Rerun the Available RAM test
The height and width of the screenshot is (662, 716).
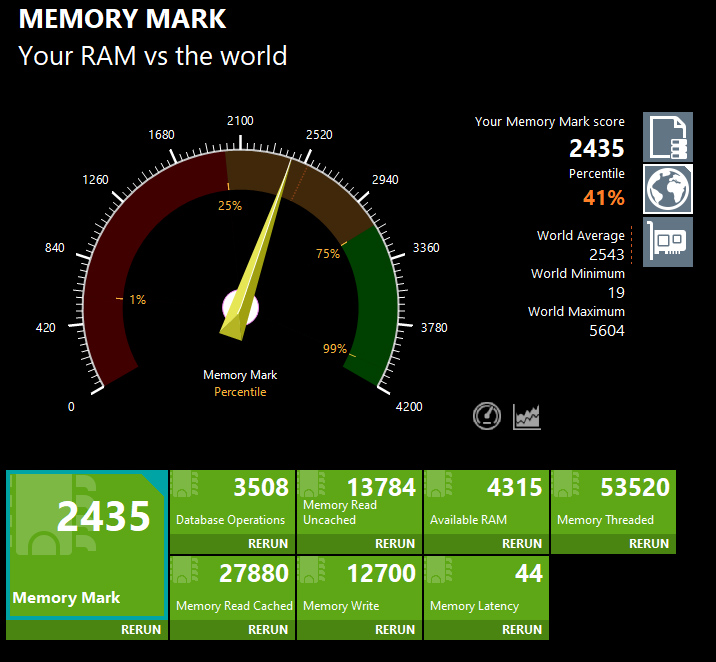coord(522,544)
